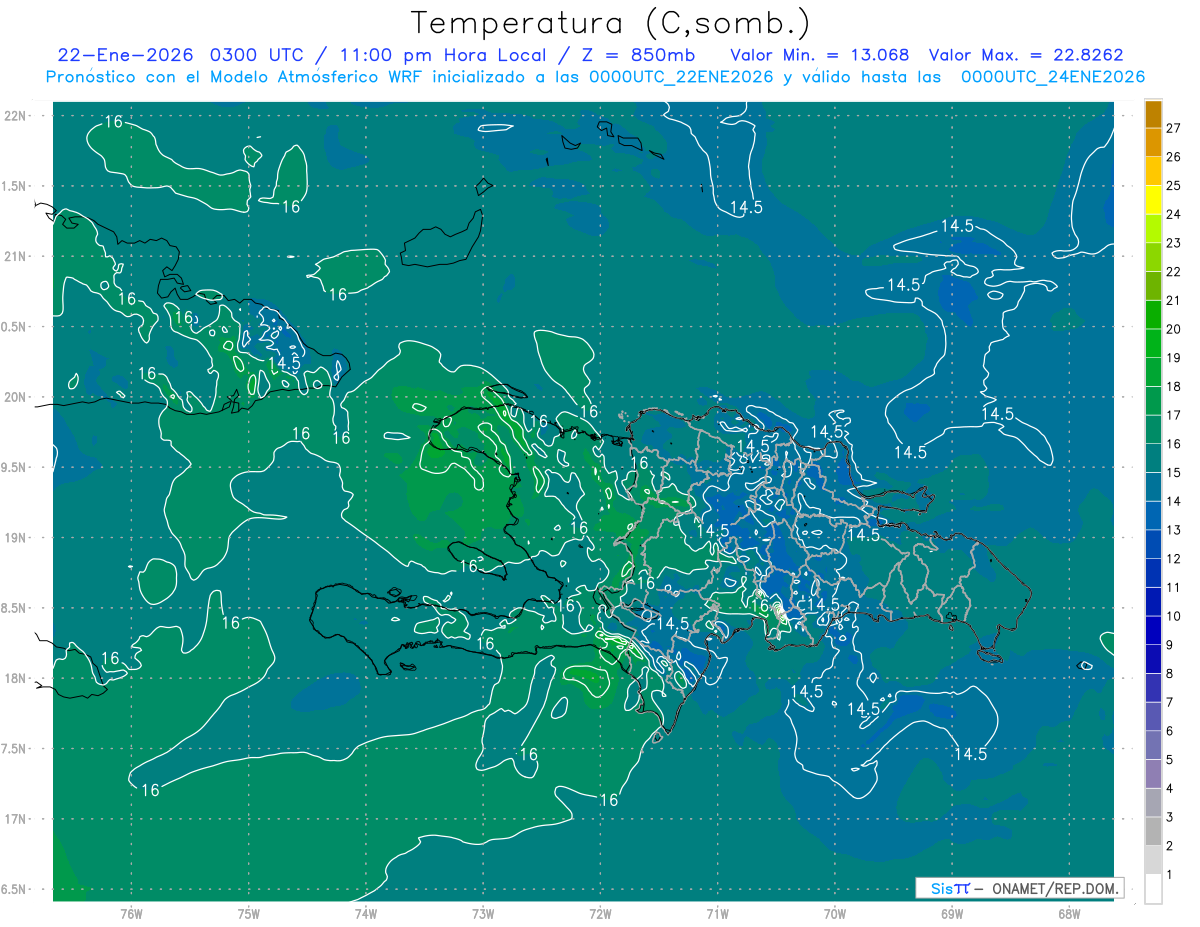
Task: Click the 22N latitude axis label
Action: point(17,116)
